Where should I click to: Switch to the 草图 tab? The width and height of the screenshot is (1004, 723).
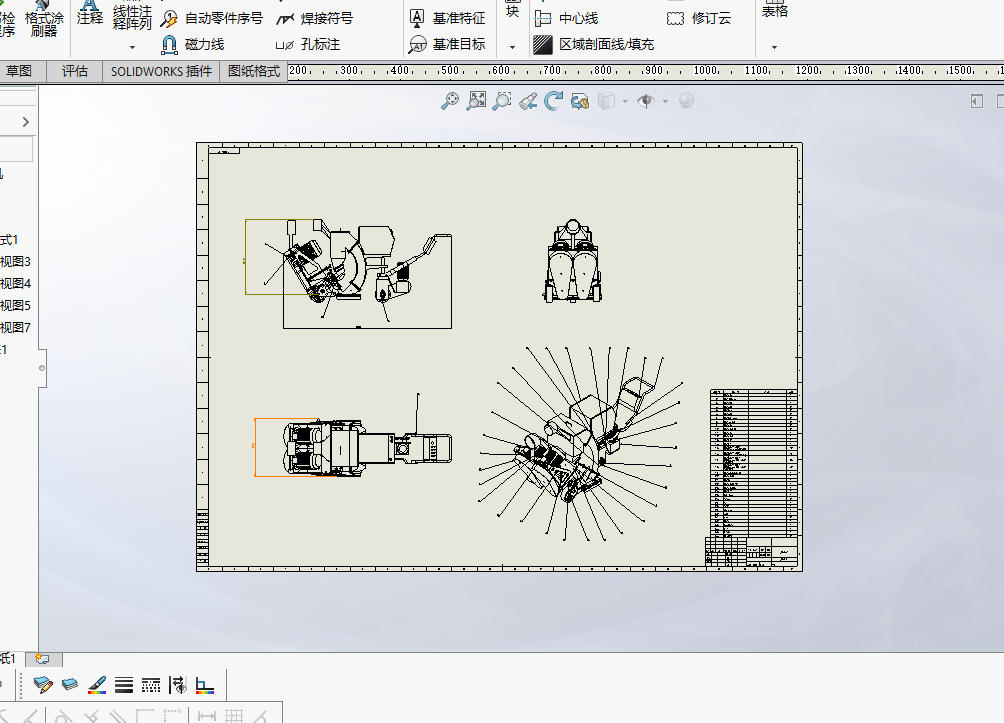[x=19, y=71]
